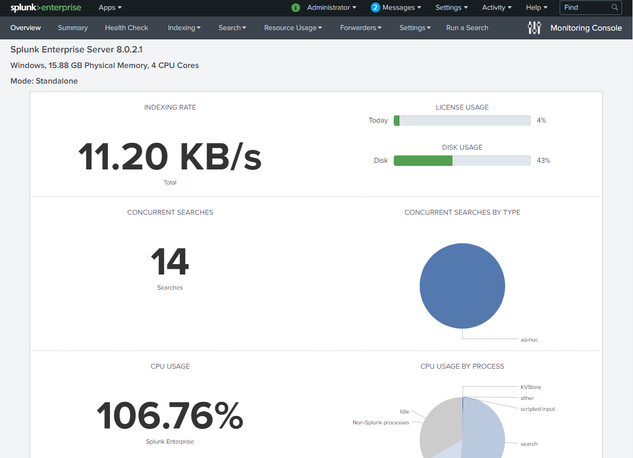Switch to the Summary tab
633x458 pixels.
[x=73, y=28]
